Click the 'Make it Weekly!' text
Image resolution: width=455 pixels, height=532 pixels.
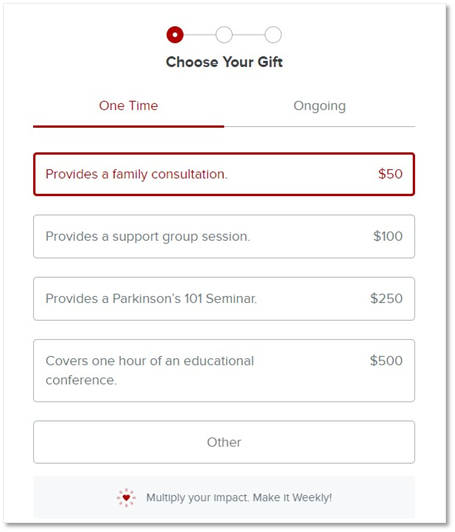click(x=292, y=498)
